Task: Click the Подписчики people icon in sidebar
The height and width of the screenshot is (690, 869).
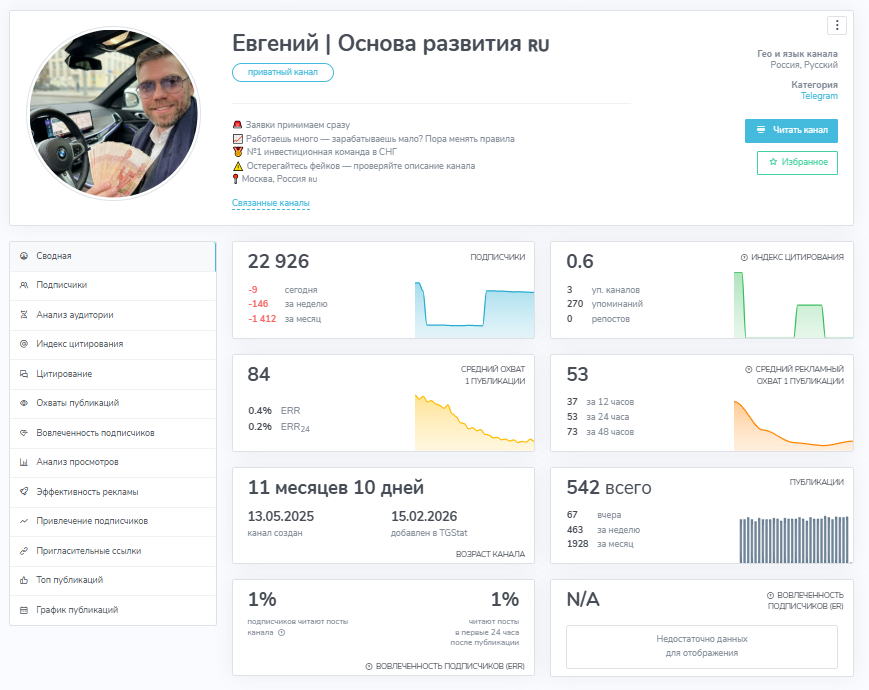Action: coord(24,285)
